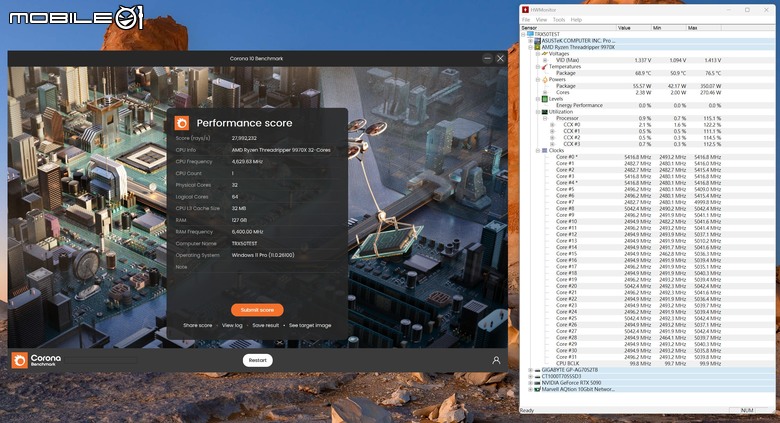This screenshot has width=780, height=423.
Task: Collapse the Levels section
Action: click(x=538, y=99)
